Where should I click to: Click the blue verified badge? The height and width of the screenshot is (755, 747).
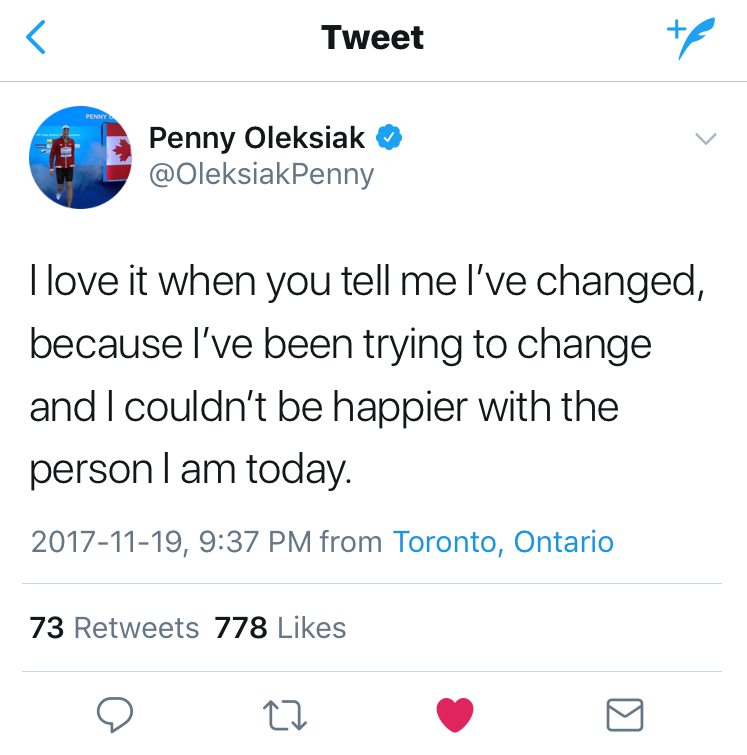tap(390, 138)
